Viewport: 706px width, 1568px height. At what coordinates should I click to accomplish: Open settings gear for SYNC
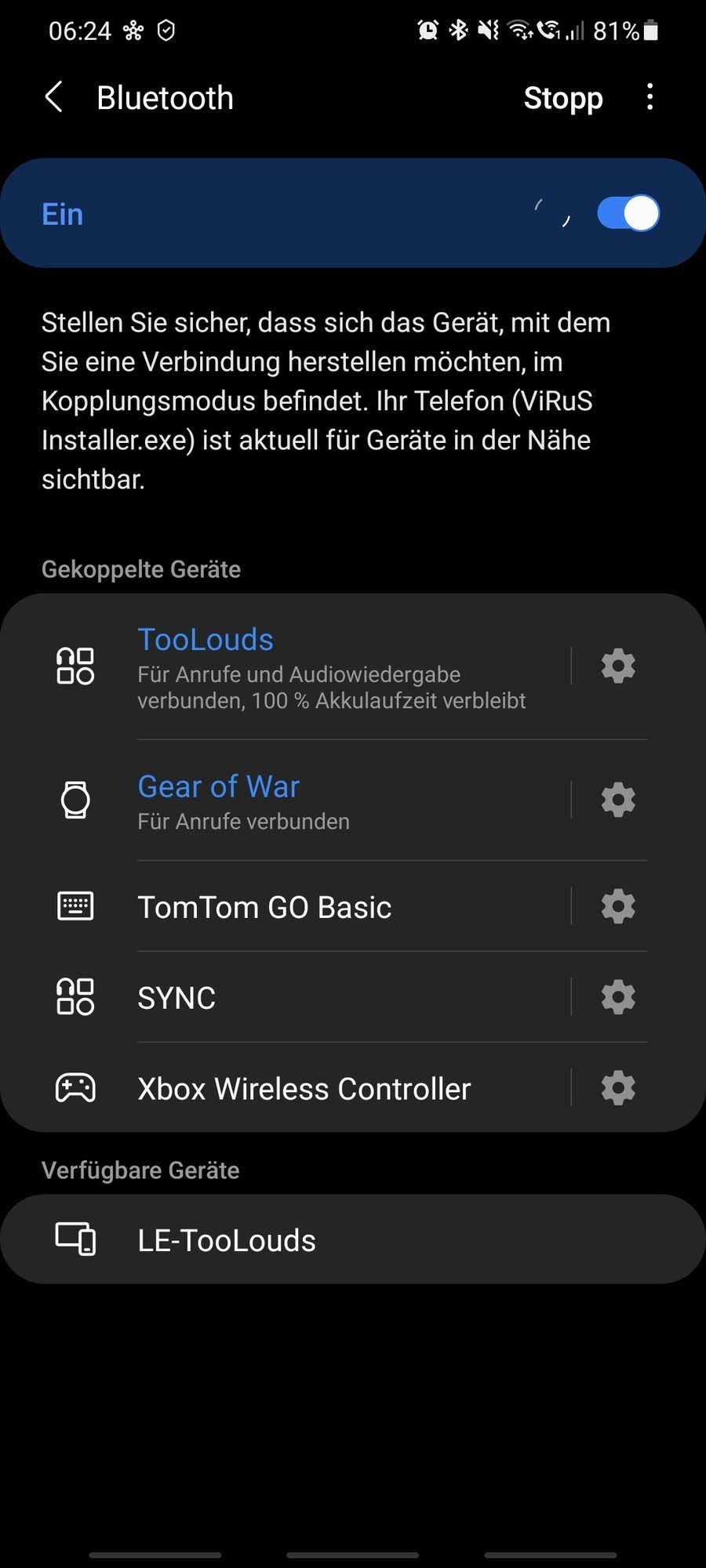click(618, 997)
